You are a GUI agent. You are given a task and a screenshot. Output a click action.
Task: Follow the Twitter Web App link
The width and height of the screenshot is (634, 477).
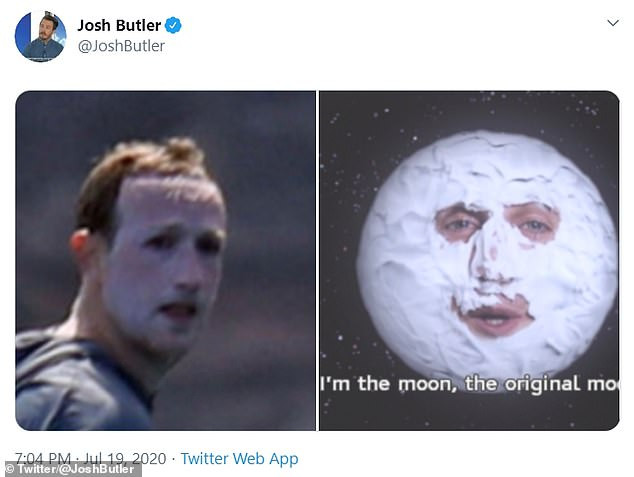point(239,459)
